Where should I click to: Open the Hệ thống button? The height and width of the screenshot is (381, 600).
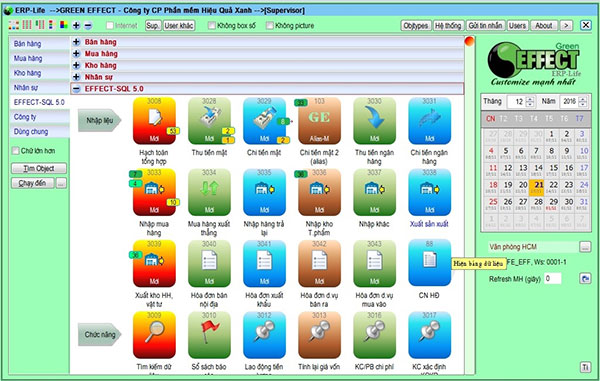click(447, 26)
